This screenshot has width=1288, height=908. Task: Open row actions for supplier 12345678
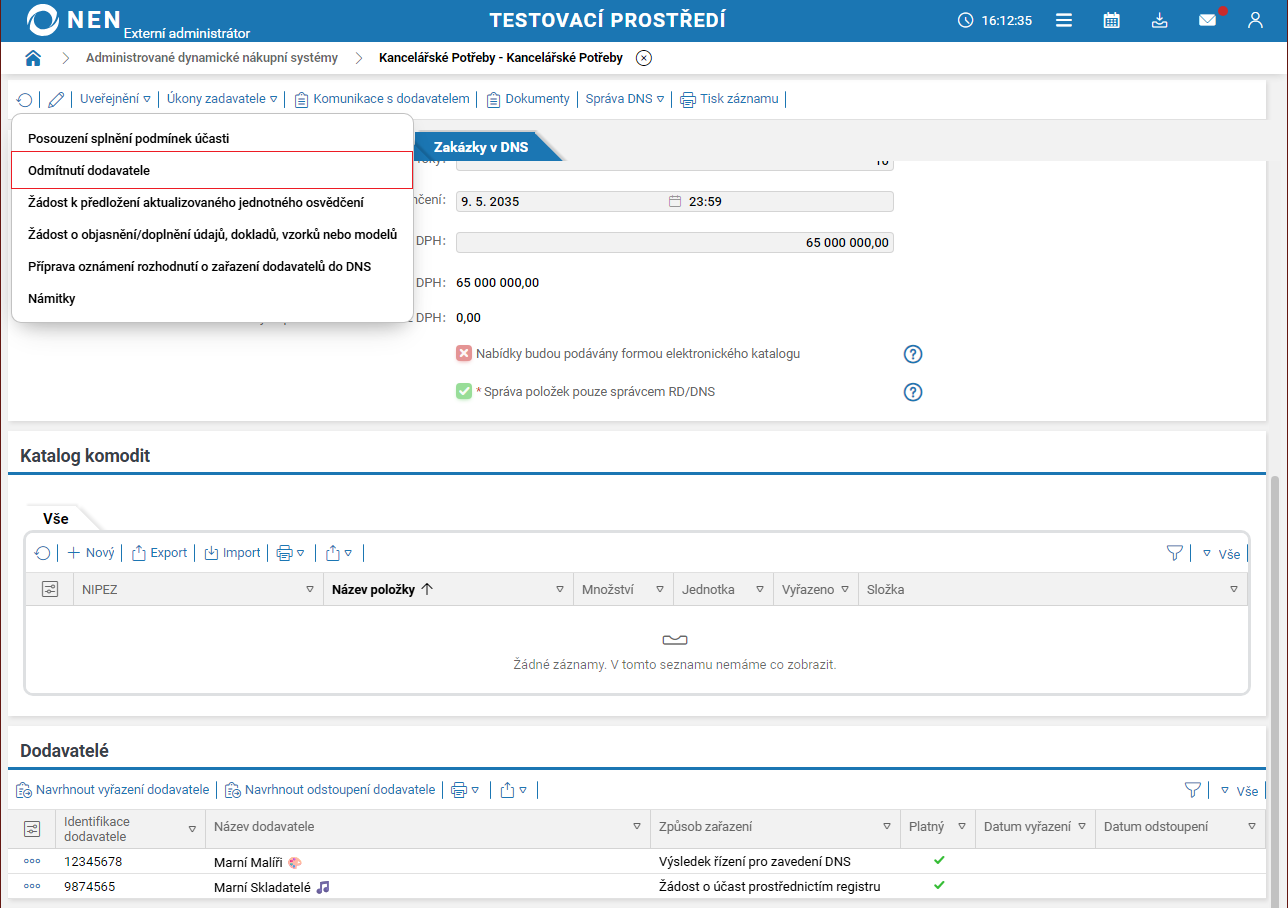[32, 861]
